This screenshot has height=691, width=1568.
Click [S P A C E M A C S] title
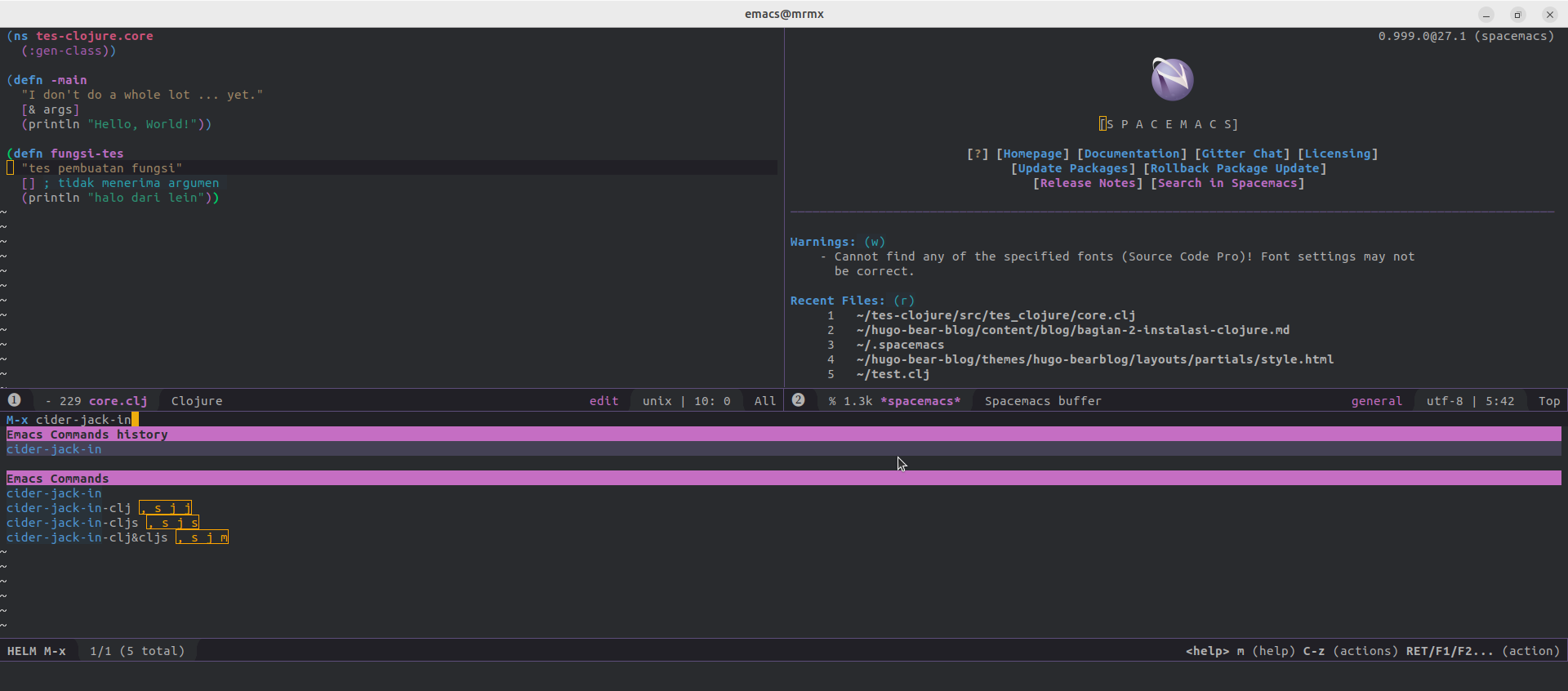pos(1169,124)
